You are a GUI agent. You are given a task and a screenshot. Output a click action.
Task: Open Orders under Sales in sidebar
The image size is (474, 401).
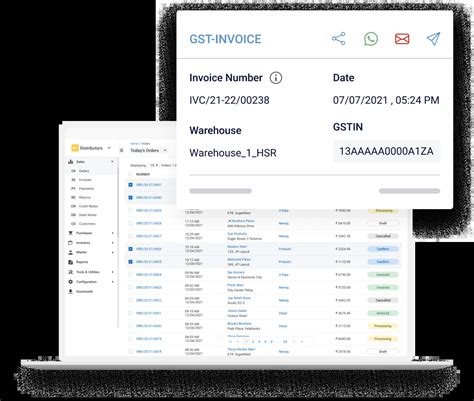click(84, 171)
